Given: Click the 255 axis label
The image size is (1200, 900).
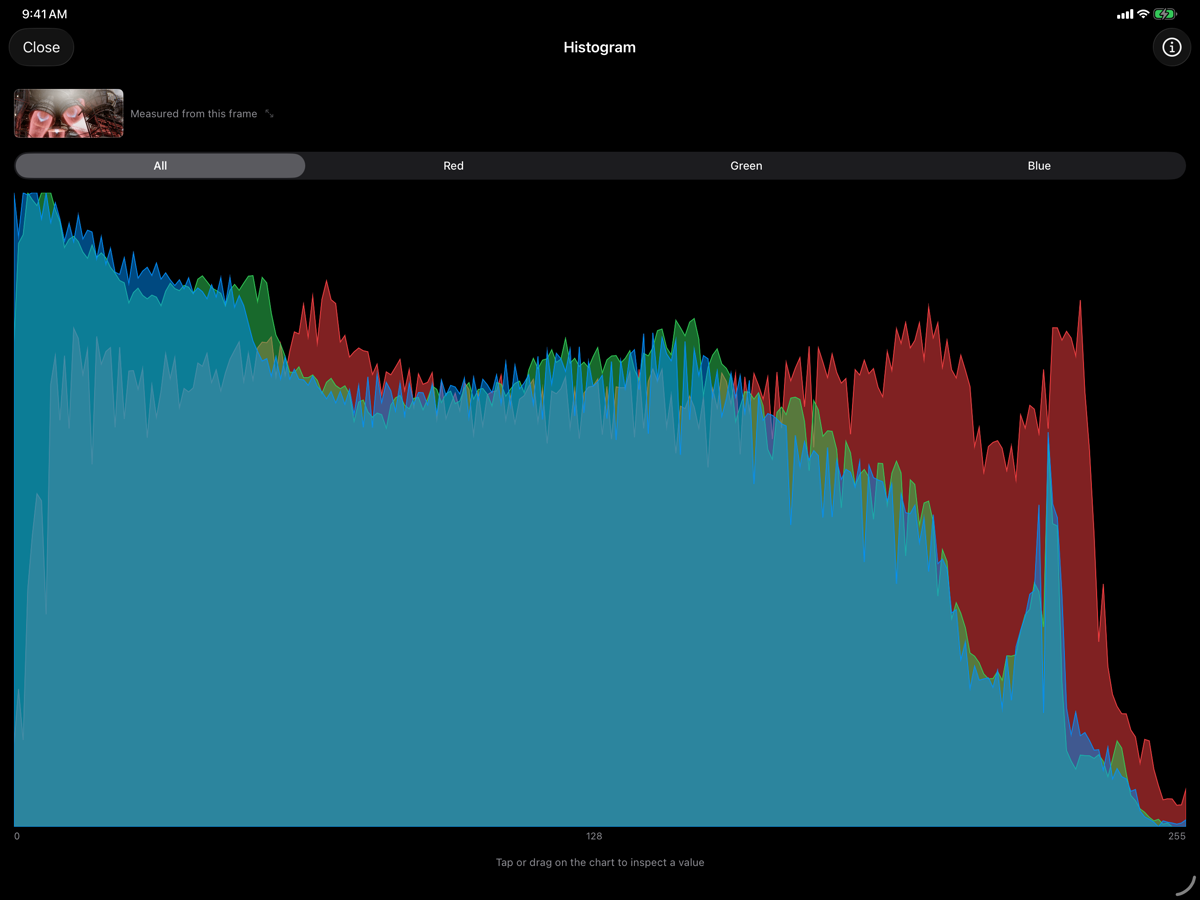Looking at the screenshot, I should tap(1176, 836).
